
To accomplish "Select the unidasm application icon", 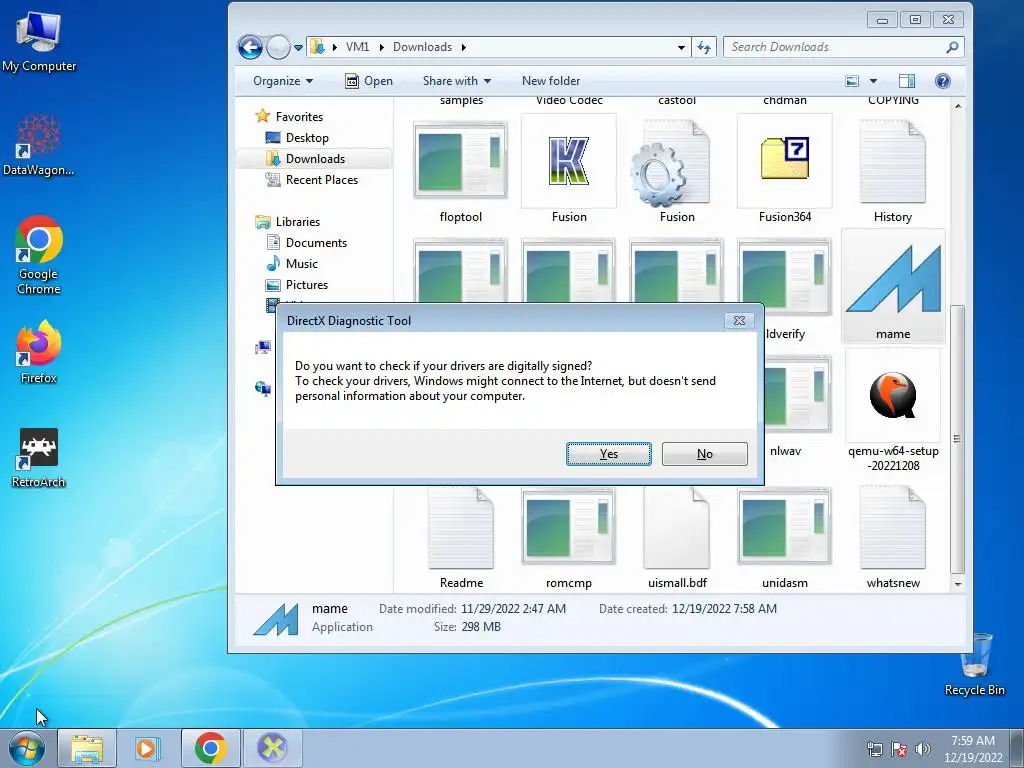I will tap(784, 527).
